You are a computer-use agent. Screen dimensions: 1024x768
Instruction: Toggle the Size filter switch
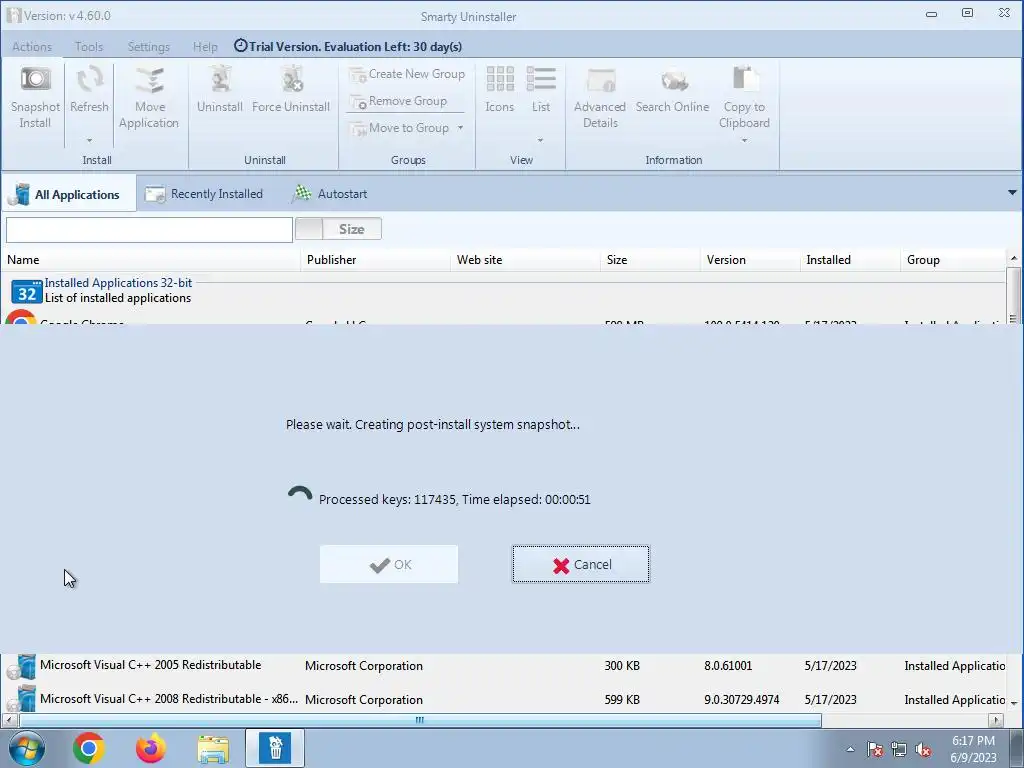[x=338, y=229]
